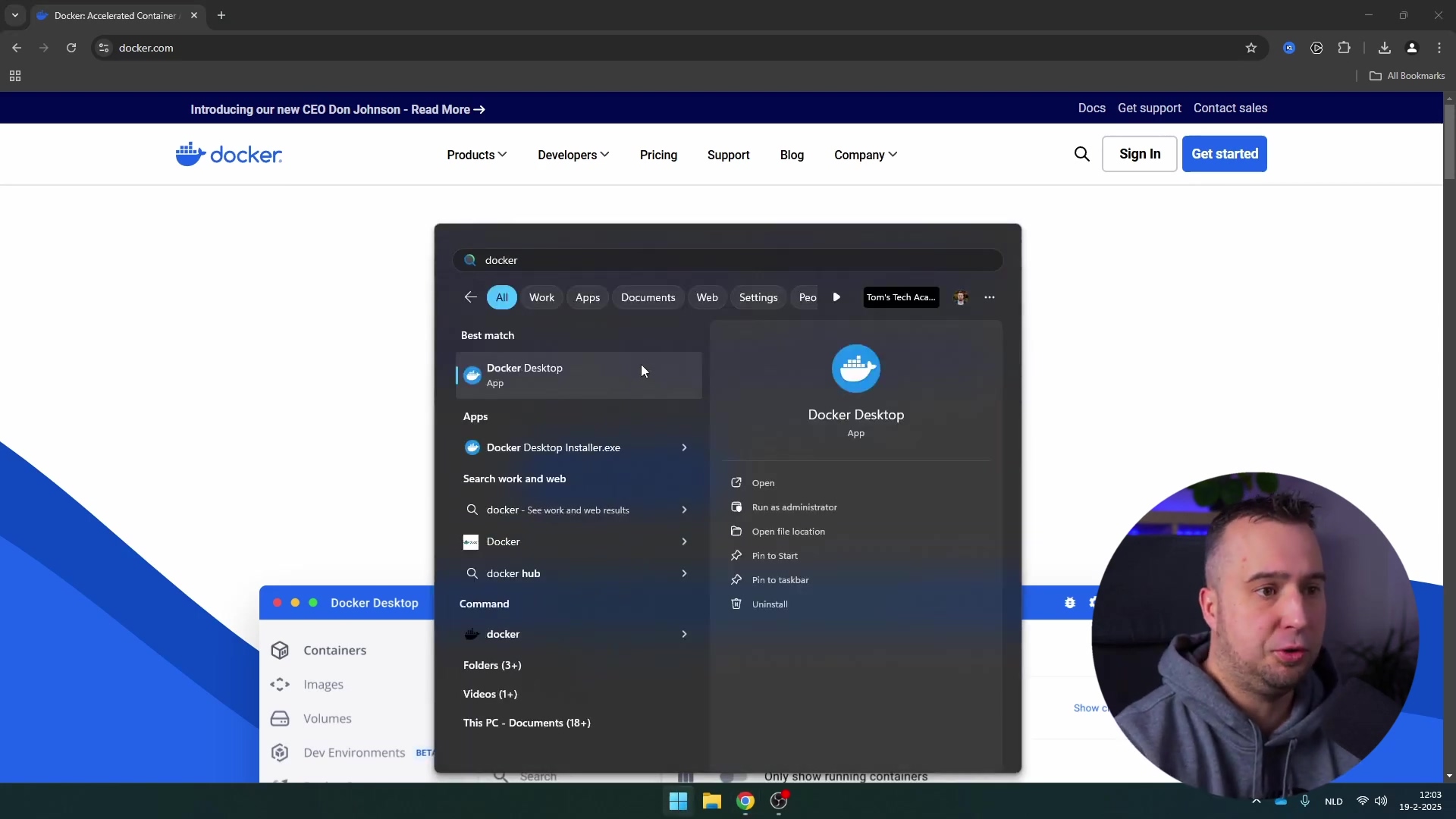Reload the page in Chrome
Viewport: 1456px width, 819px height.
click(x=71, y=48)
